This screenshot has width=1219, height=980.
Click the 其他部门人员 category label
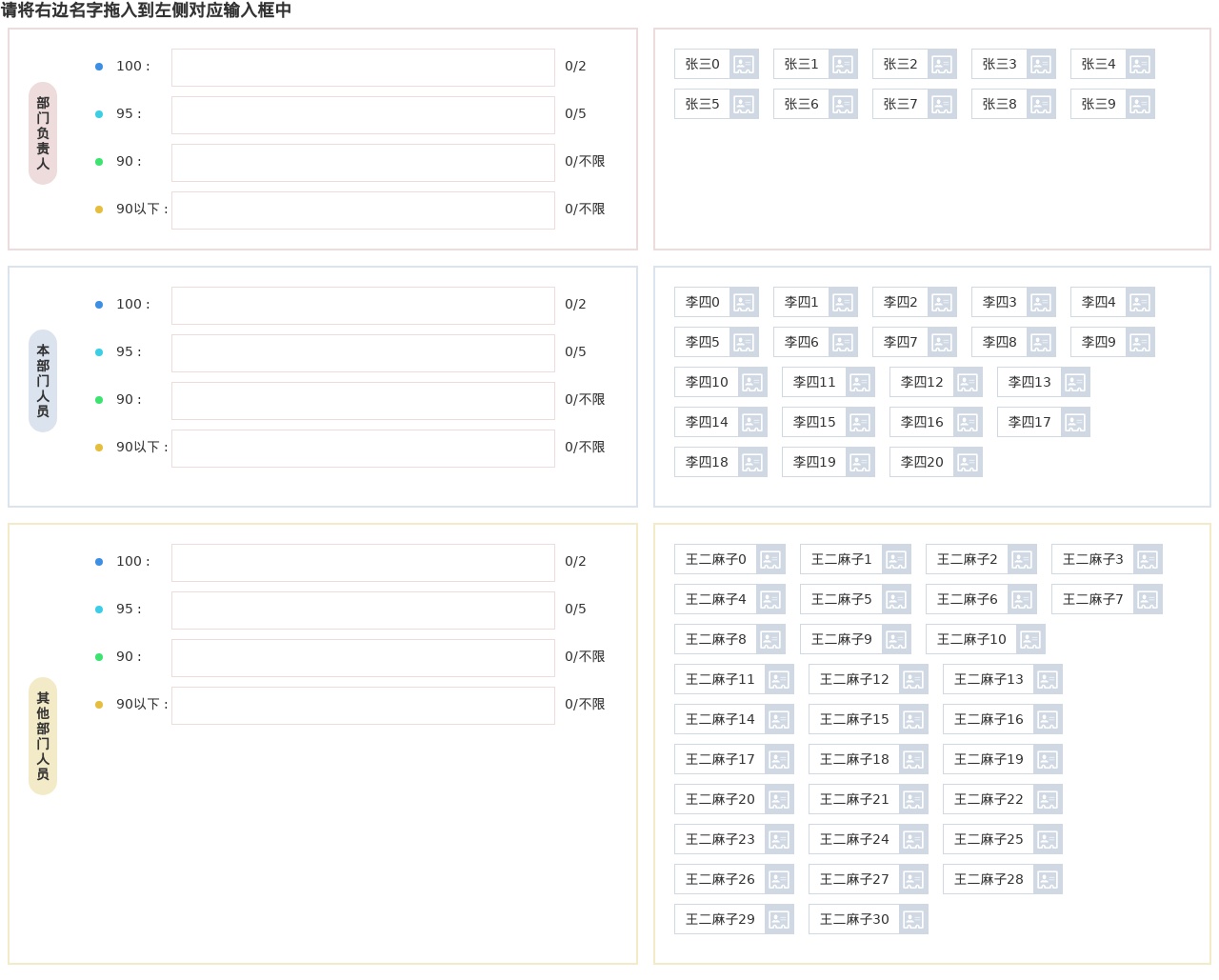[x=43, y=736]
